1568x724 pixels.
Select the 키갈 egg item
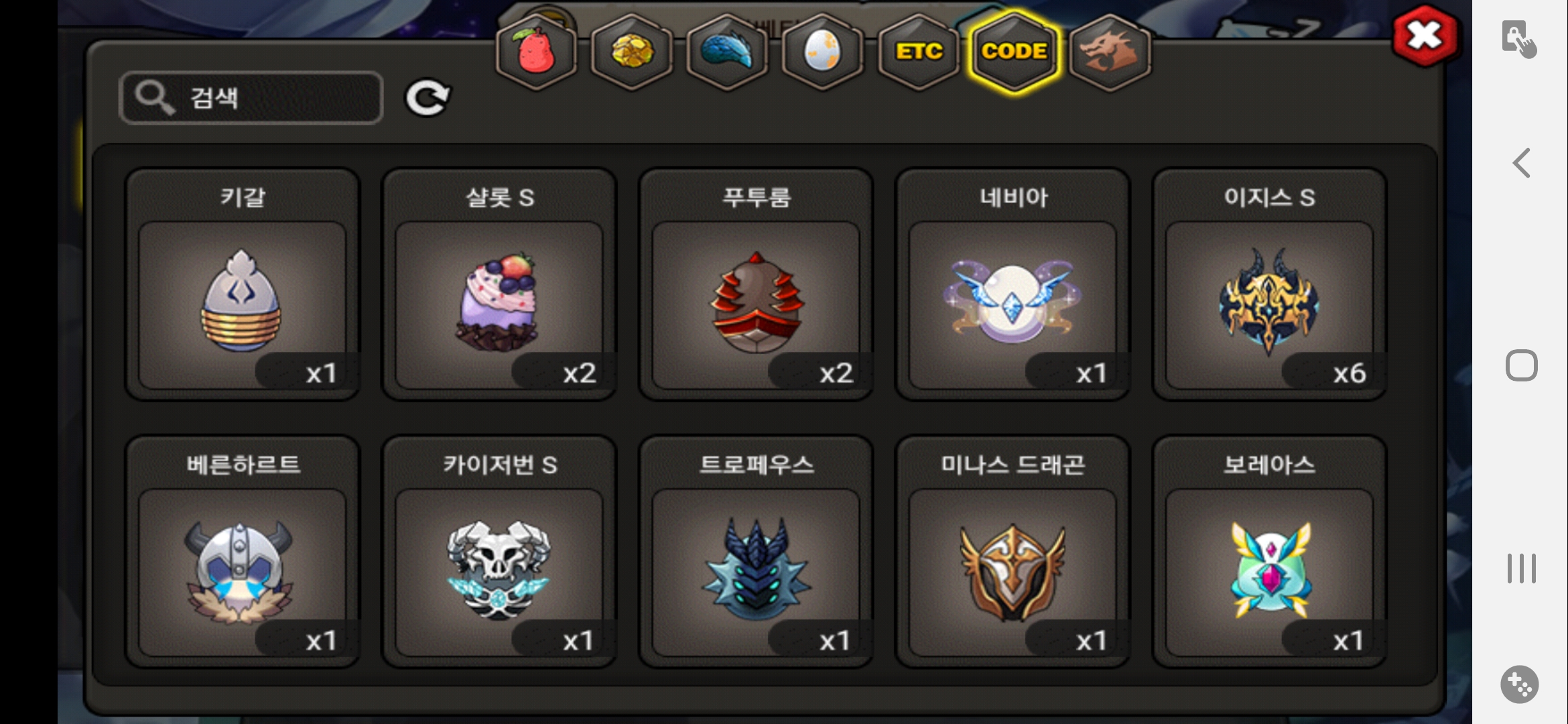click(x=243, y=284)
